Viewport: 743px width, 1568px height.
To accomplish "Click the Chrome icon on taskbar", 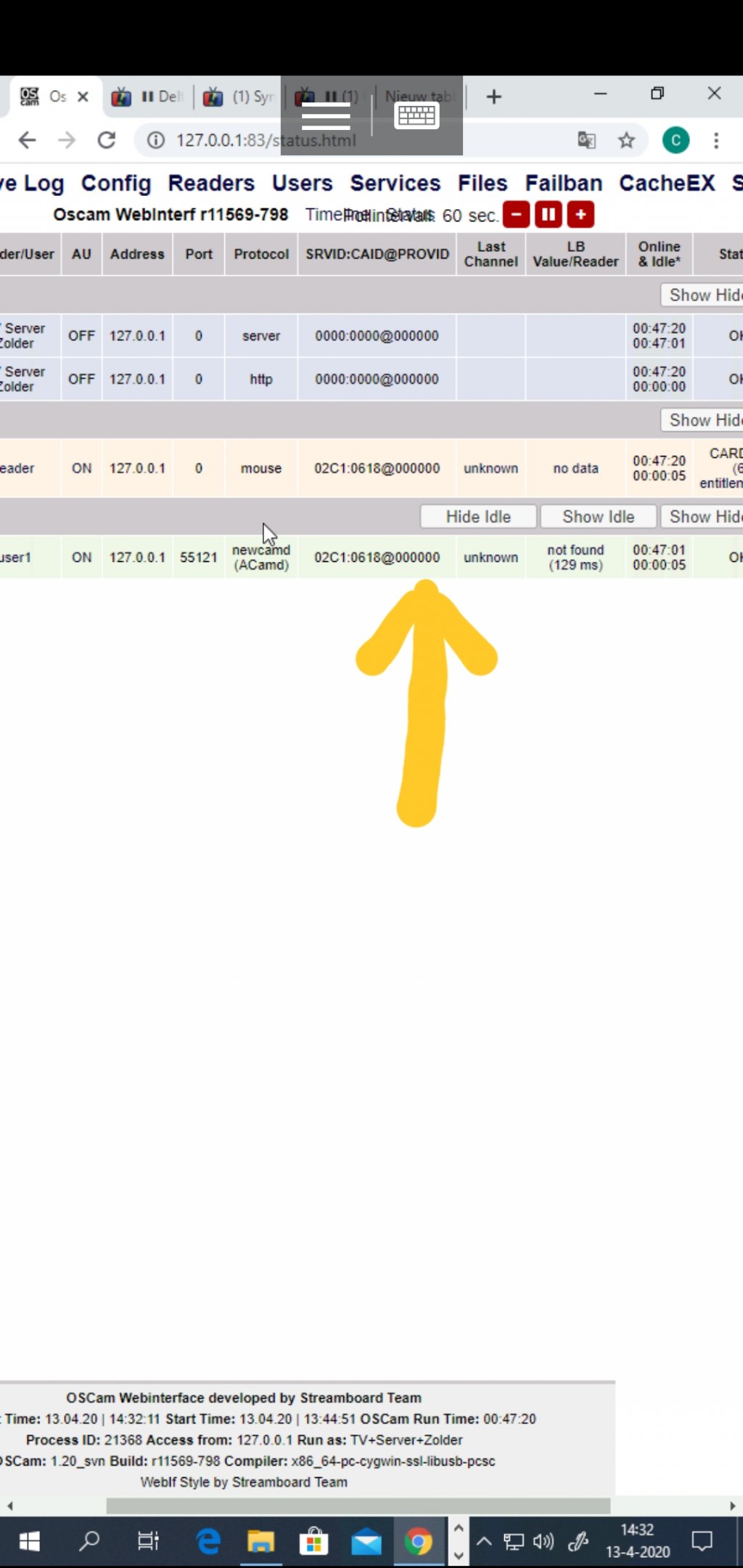I will [x=418, y=1540].
